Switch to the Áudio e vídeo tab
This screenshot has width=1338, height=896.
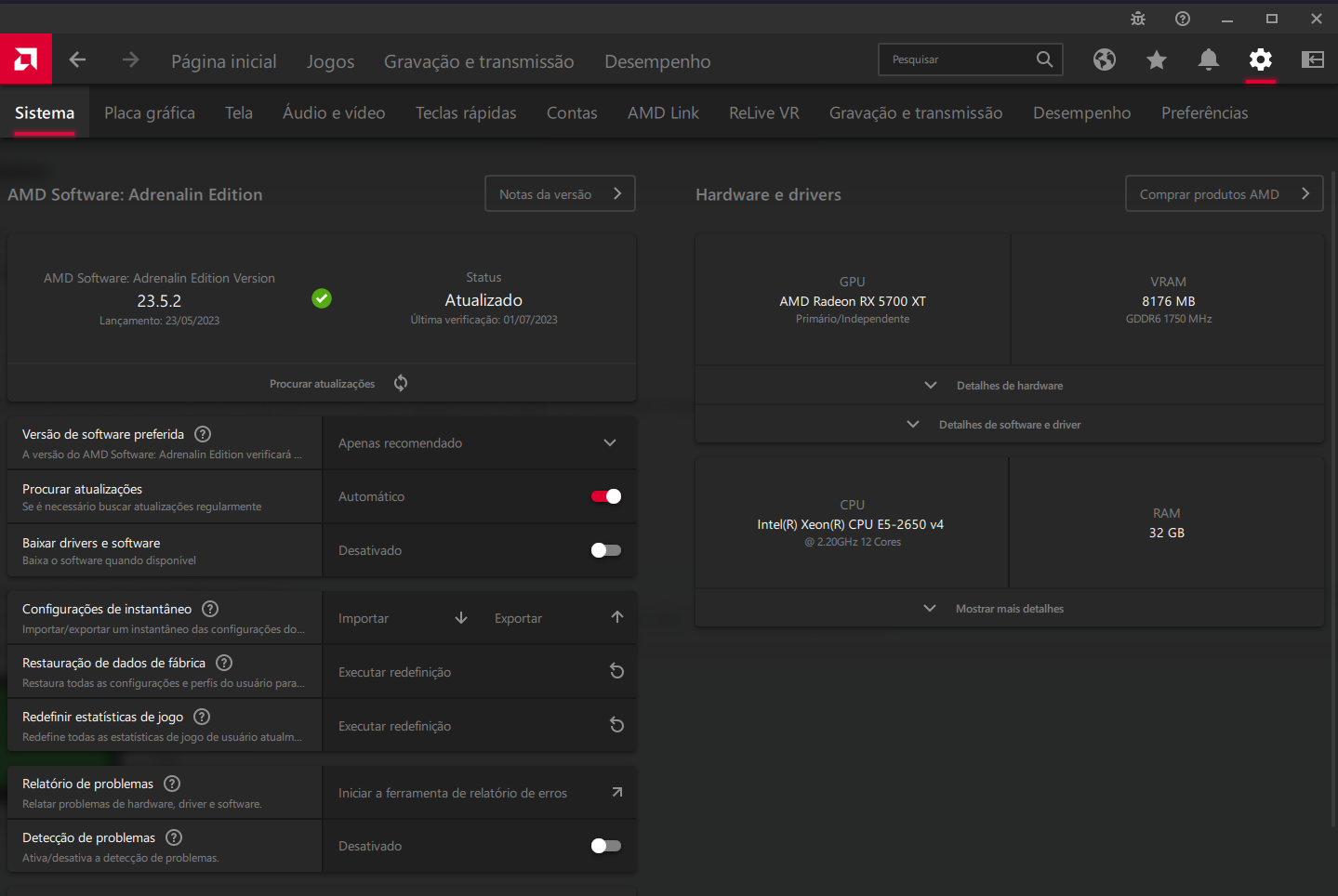coord(334,112)
